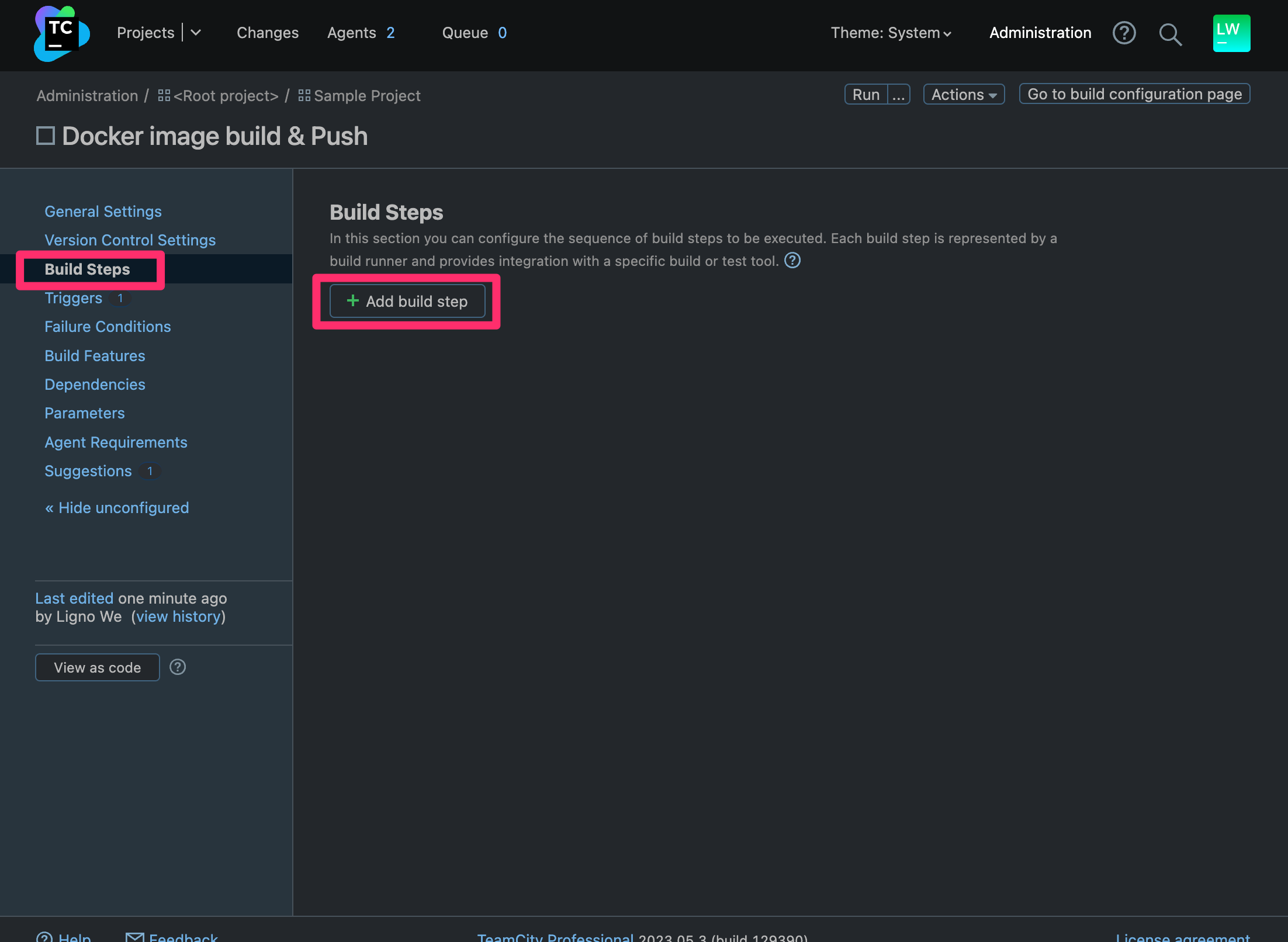Open the help question mark icon in header
This screenshot has height=942, width=1288.
click(1123, 33)
